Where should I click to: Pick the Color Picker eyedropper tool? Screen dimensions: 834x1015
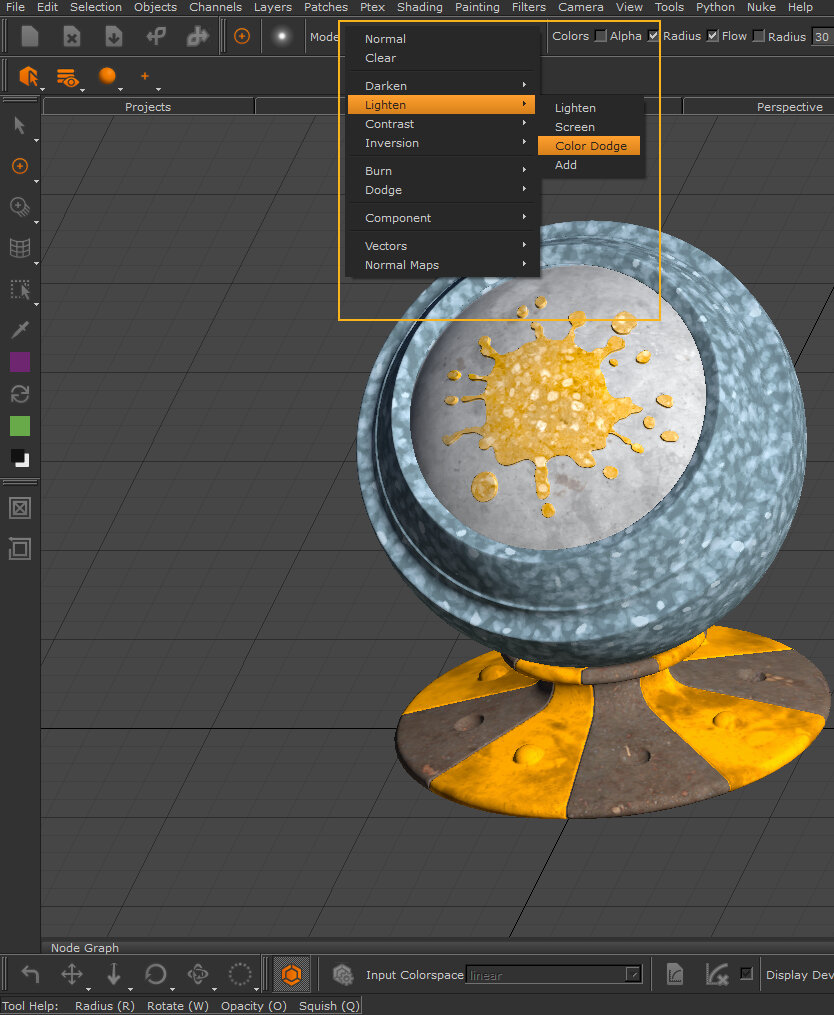(x=19, y=329)
